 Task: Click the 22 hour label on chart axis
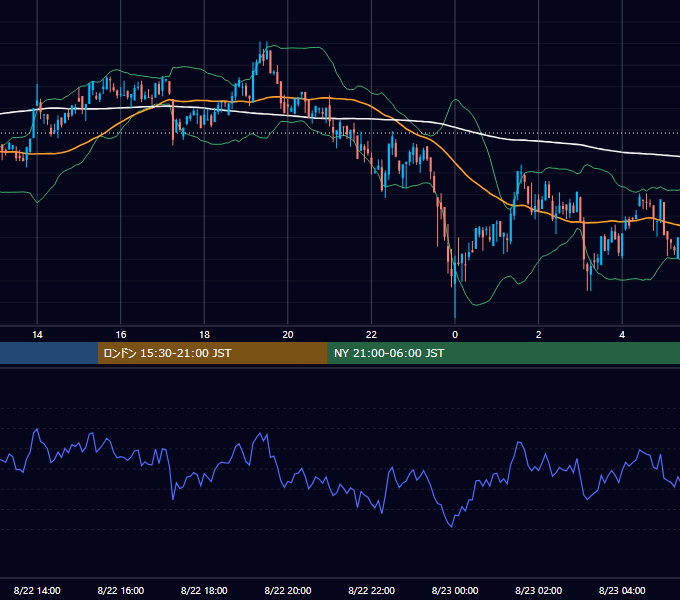click(x=371, y=335)
